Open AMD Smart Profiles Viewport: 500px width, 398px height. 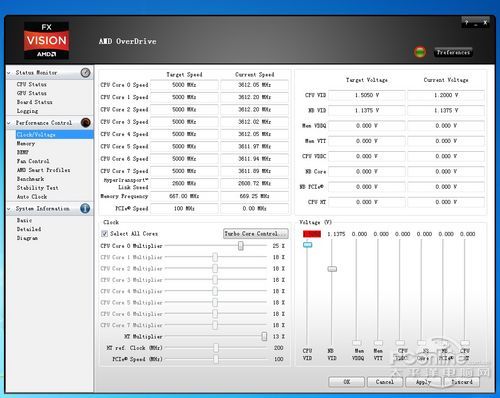click(x=43, y=170)
